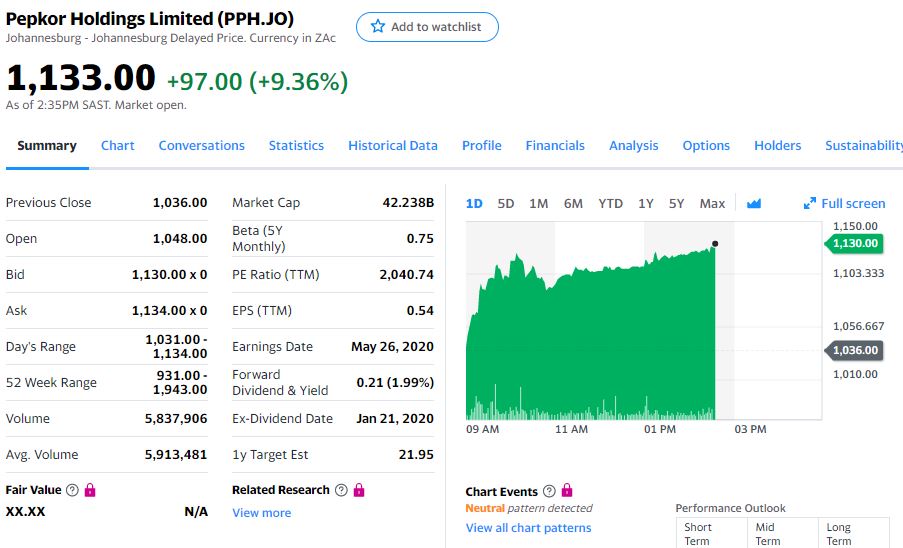The image size is (903, 548).
Task: Click the Full screen expand arrows icon
Action: pyautogui.click(x=810, y=203)
